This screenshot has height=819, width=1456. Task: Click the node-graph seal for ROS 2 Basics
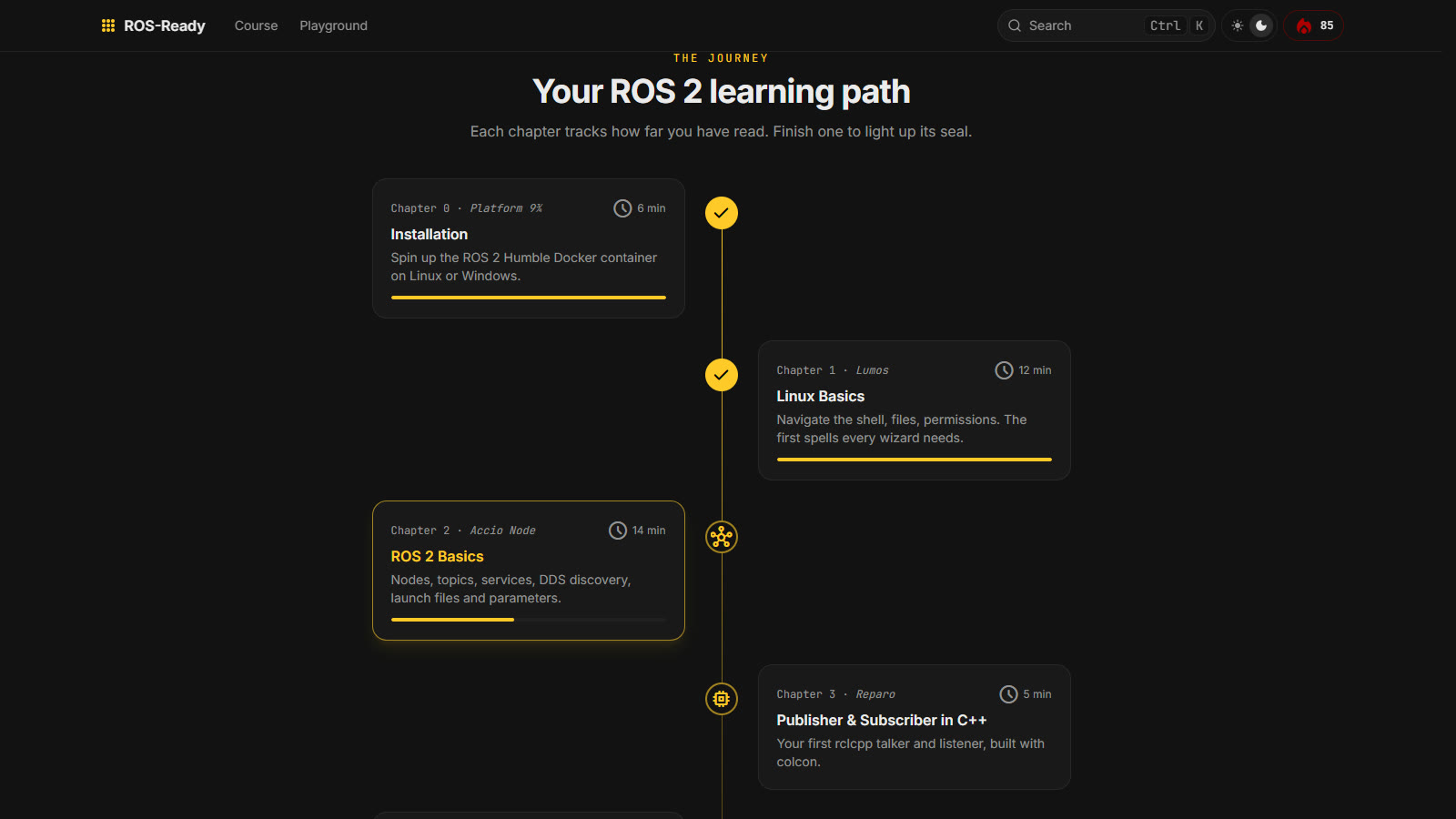(x=722, y=537)
